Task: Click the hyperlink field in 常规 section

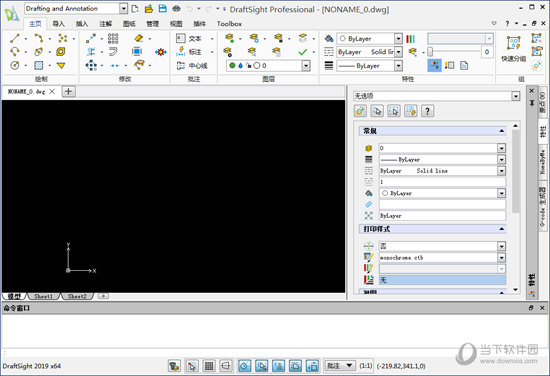Action: point(442,204)
